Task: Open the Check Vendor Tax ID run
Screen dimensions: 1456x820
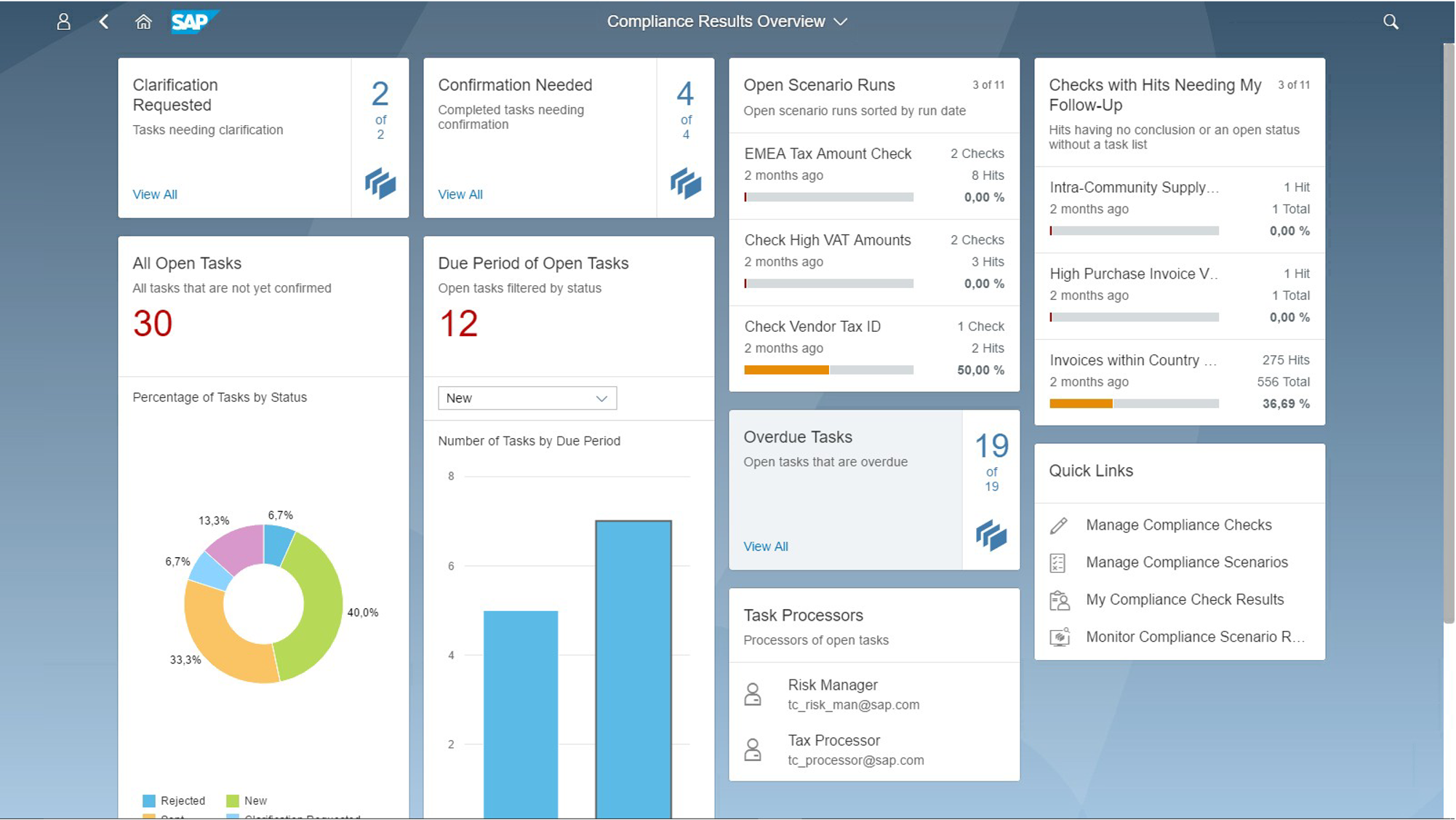Action: [x=874, y=349]
